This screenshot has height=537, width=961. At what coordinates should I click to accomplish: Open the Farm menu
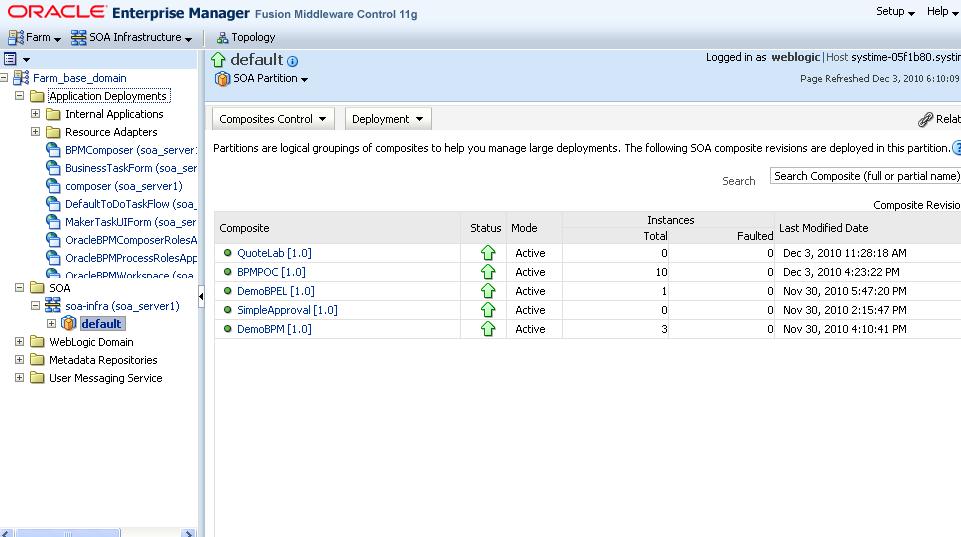click(x=34, y=37)
